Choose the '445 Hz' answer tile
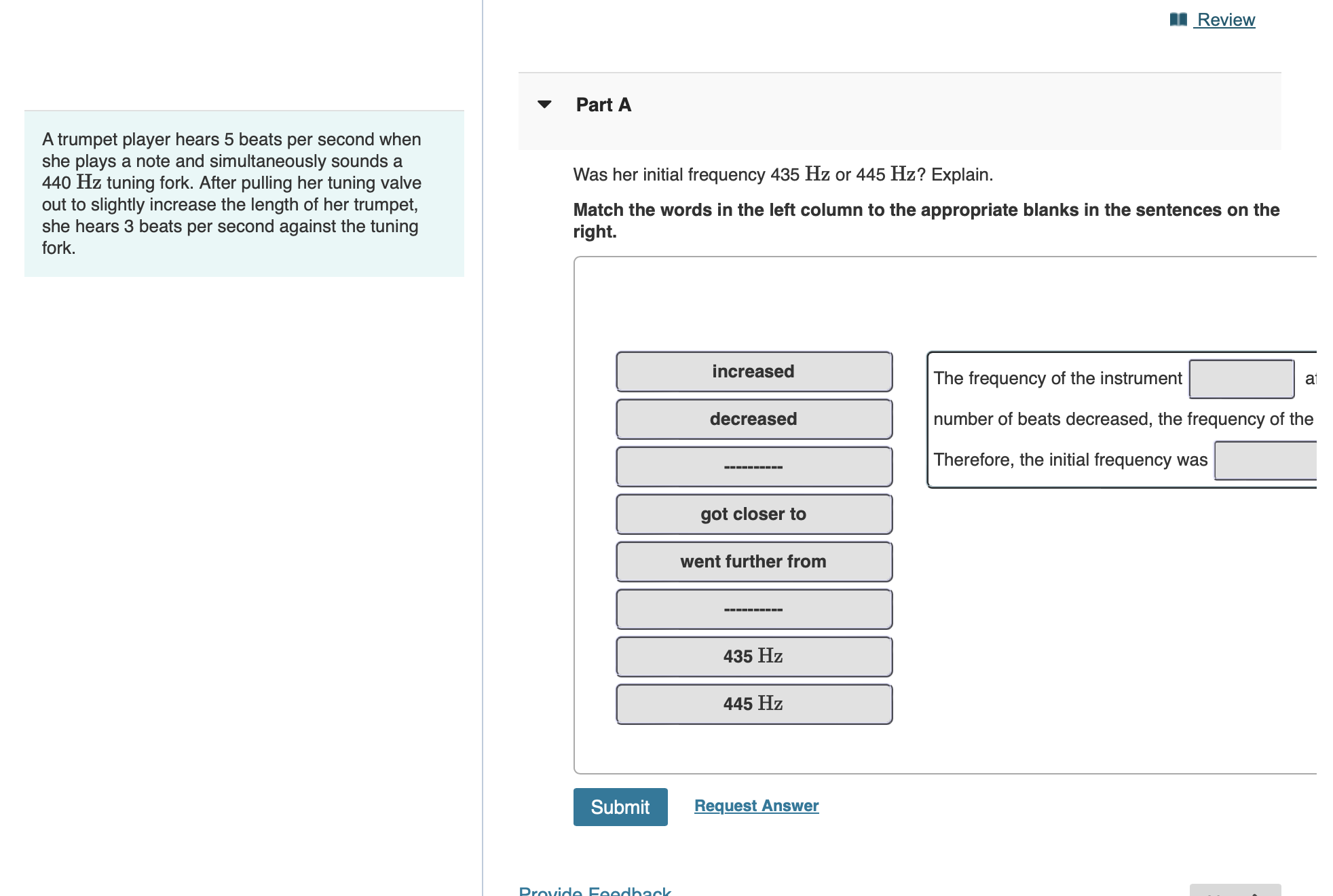The width and height of the screenshot is (1333, 896). tap(753, 704)
